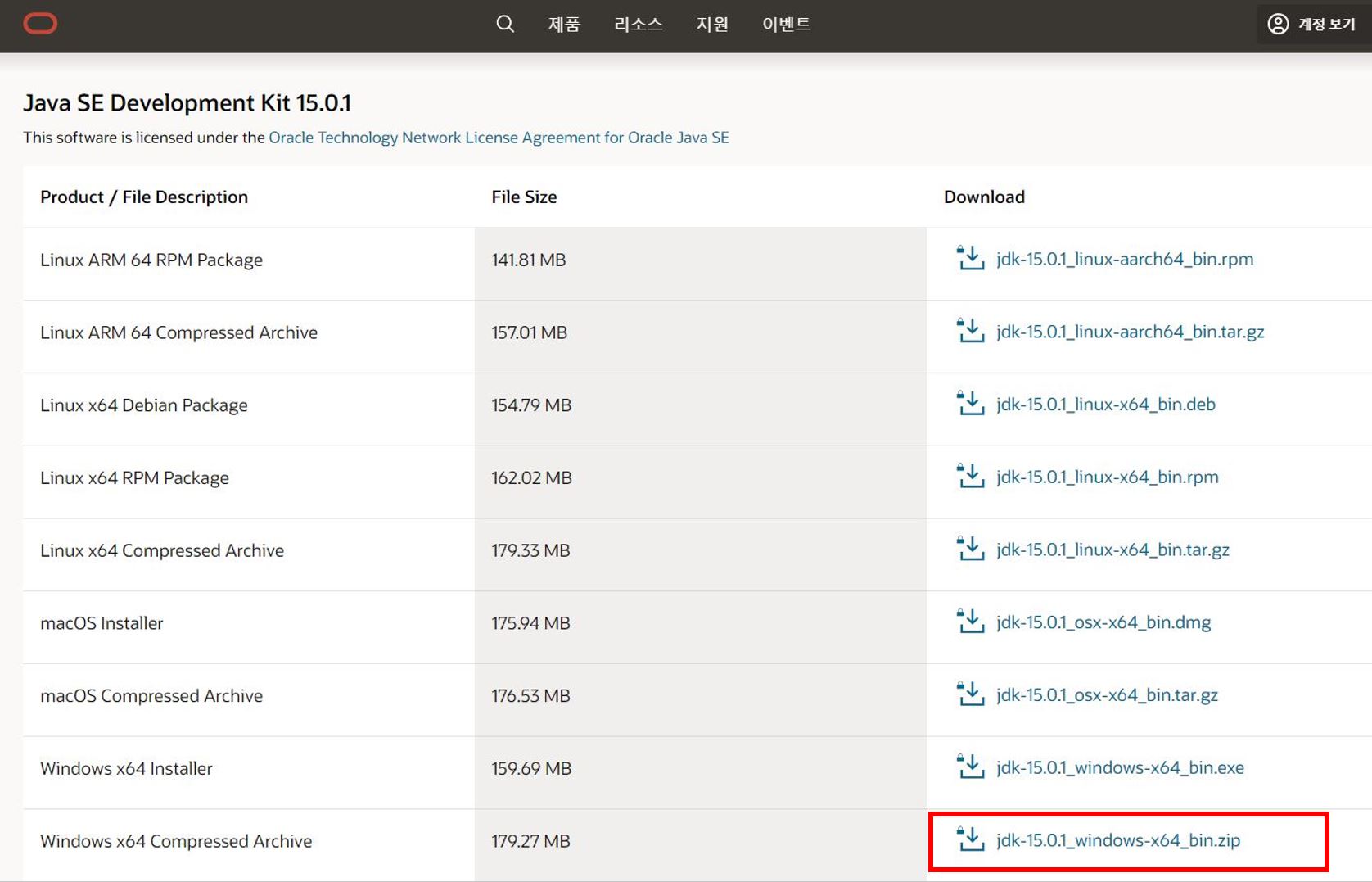Click download icon for windows-x64_bin.exe
1372x882 pixels.
pos(970,767)
